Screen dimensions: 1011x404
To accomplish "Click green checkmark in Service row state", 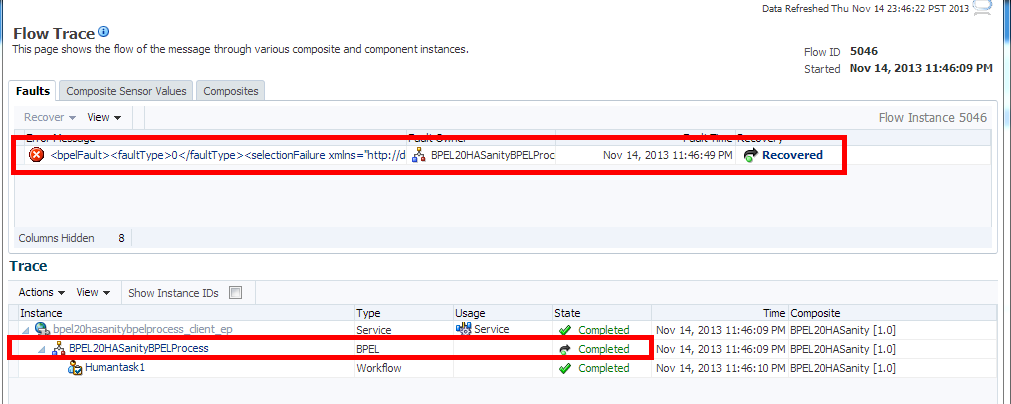I will [565, 330].
